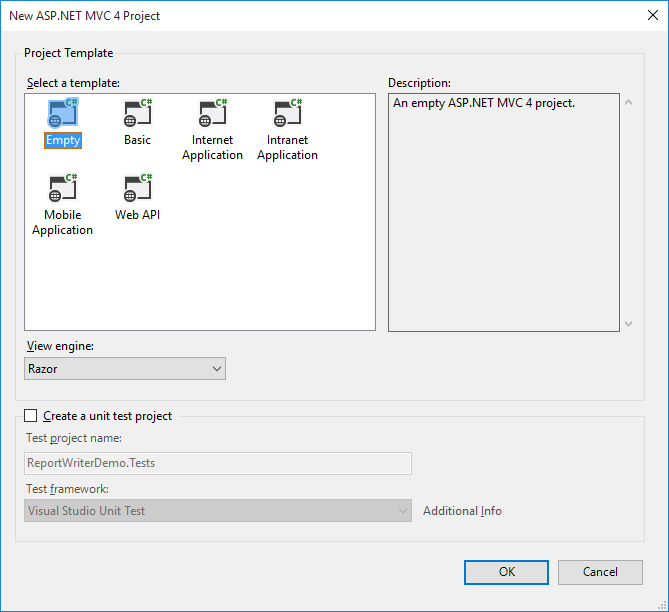Choose the Basic template icon
The image size is (669, 612).
(137, 113)
